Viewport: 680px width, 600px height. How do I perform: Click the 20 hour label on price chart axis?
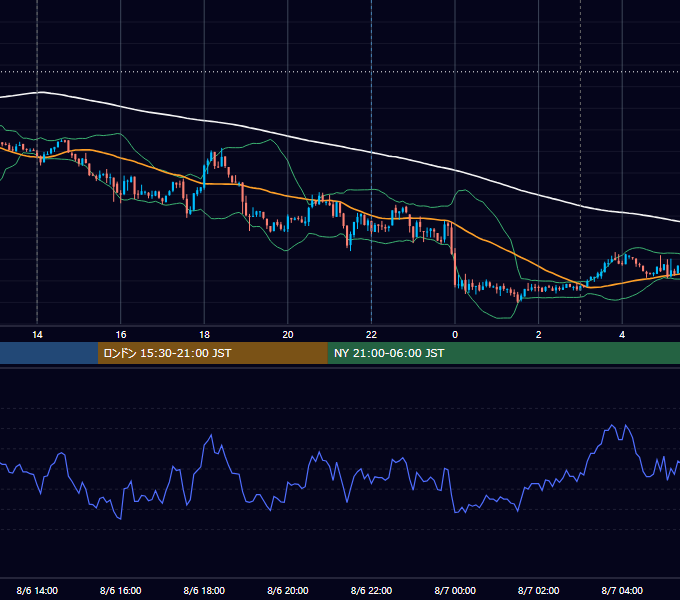click(x=288, y=335)
